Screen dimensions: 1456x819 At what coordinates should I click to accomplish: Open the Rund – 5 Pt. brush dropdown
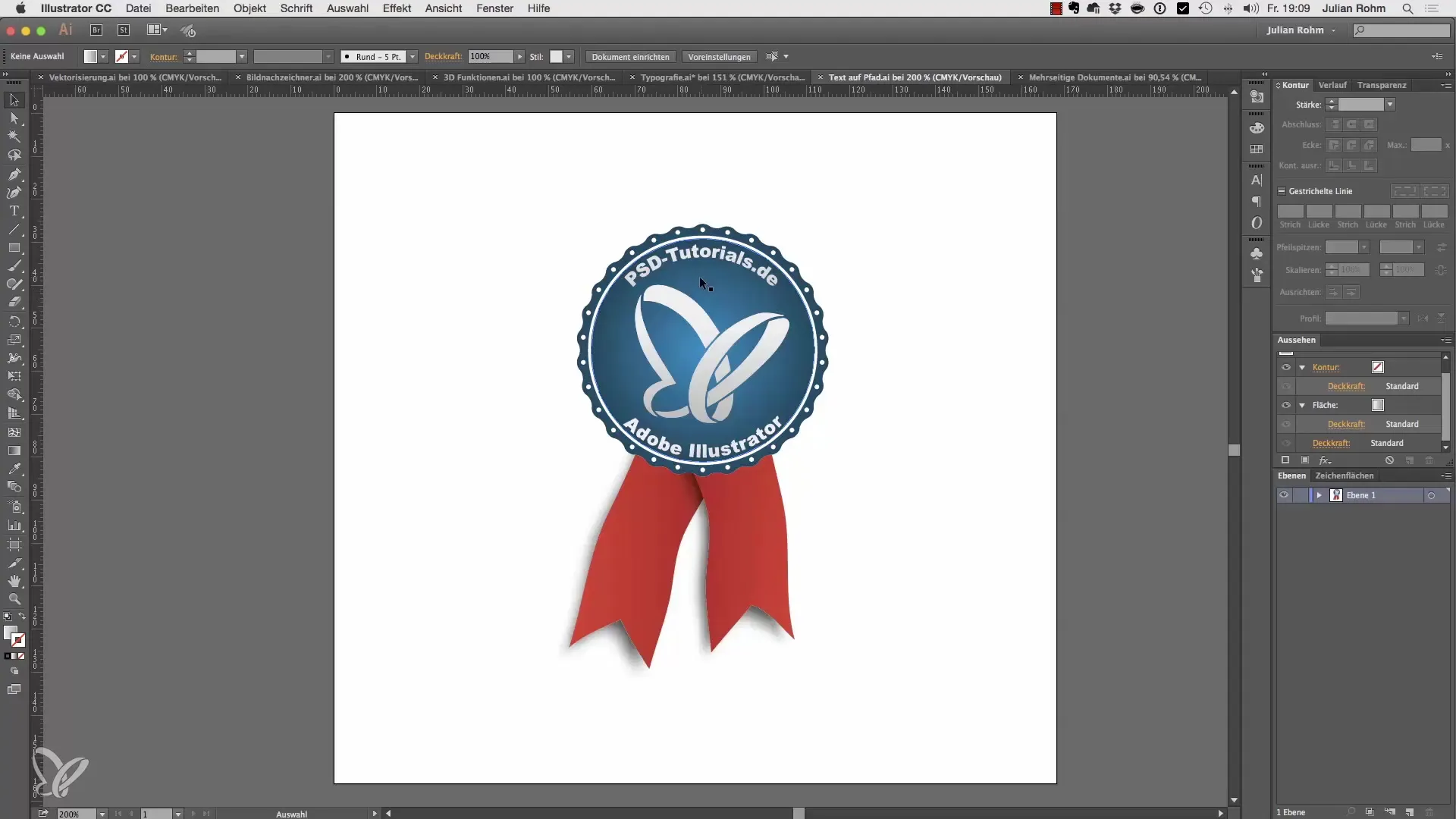[x=413, y=57]
